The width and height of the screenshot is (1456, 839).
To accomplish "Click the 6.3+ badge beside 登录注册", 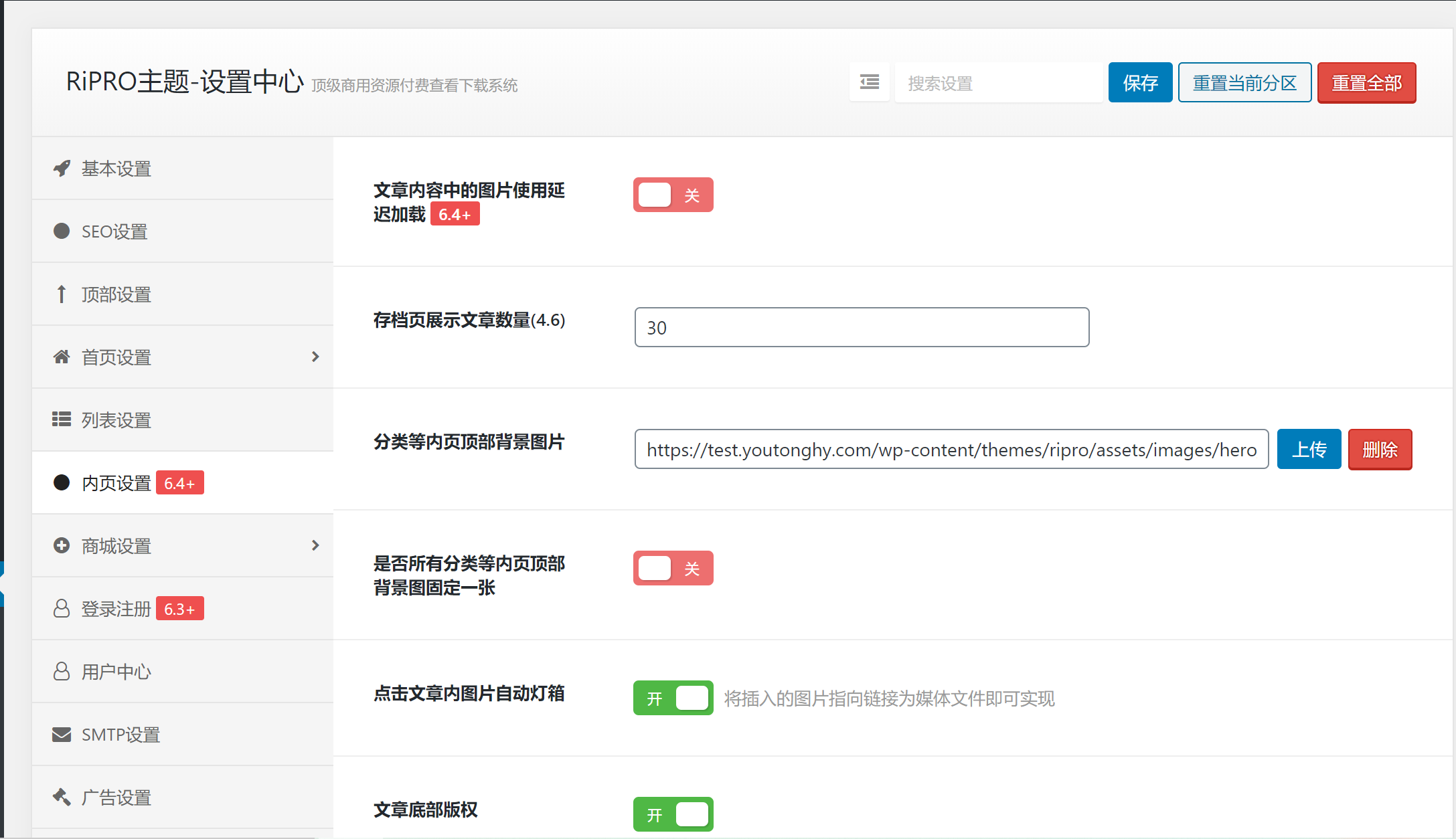I will point(179,608).
